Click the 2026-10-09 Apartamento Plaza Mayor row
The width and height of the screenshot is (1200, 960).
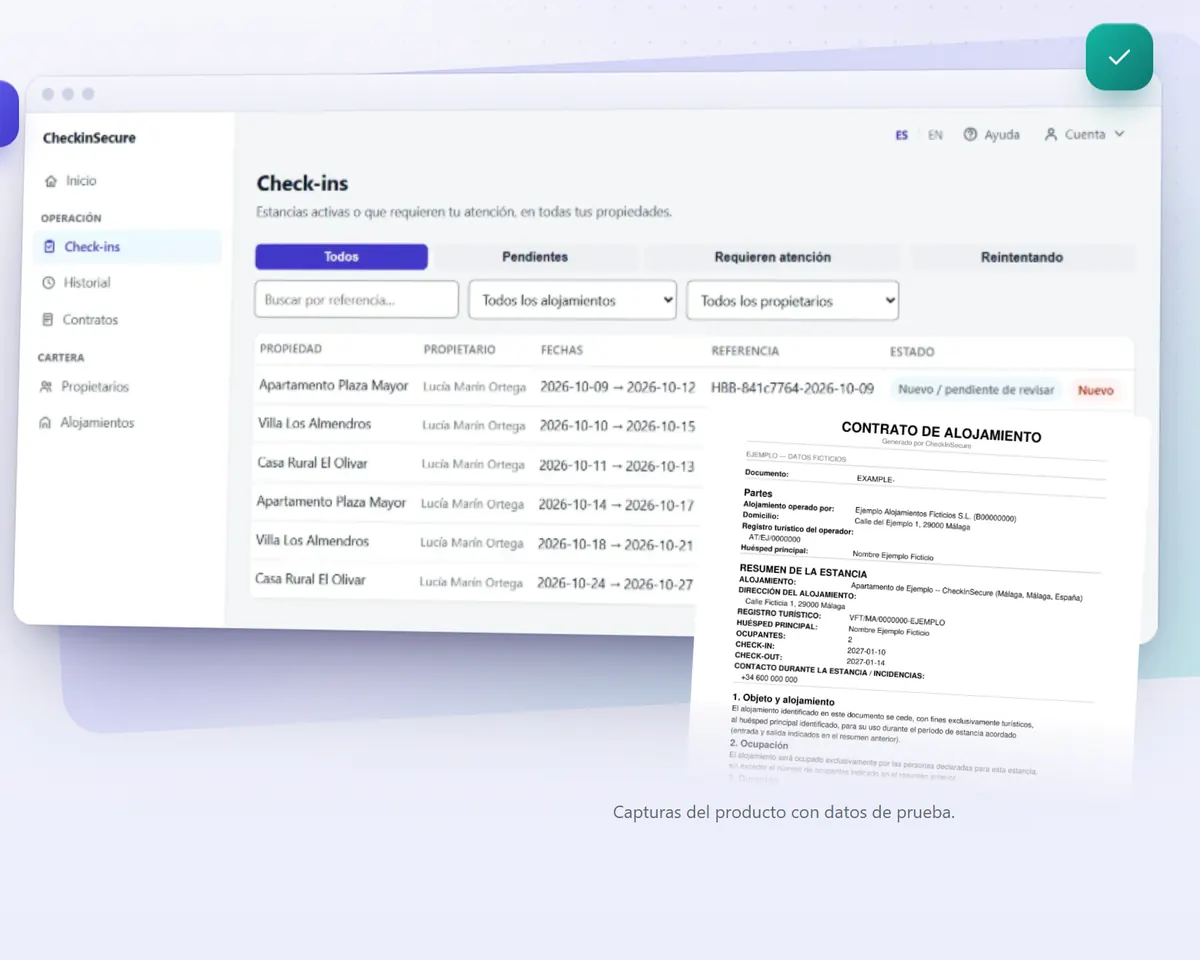point(693,387)
